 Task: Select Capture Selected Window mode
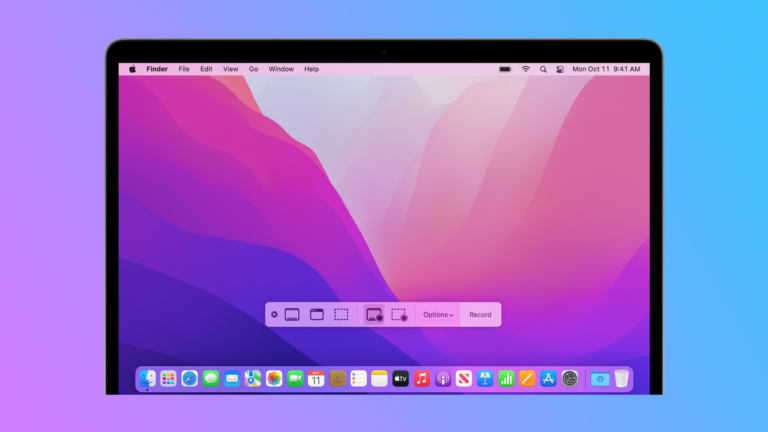coord(317,314)
